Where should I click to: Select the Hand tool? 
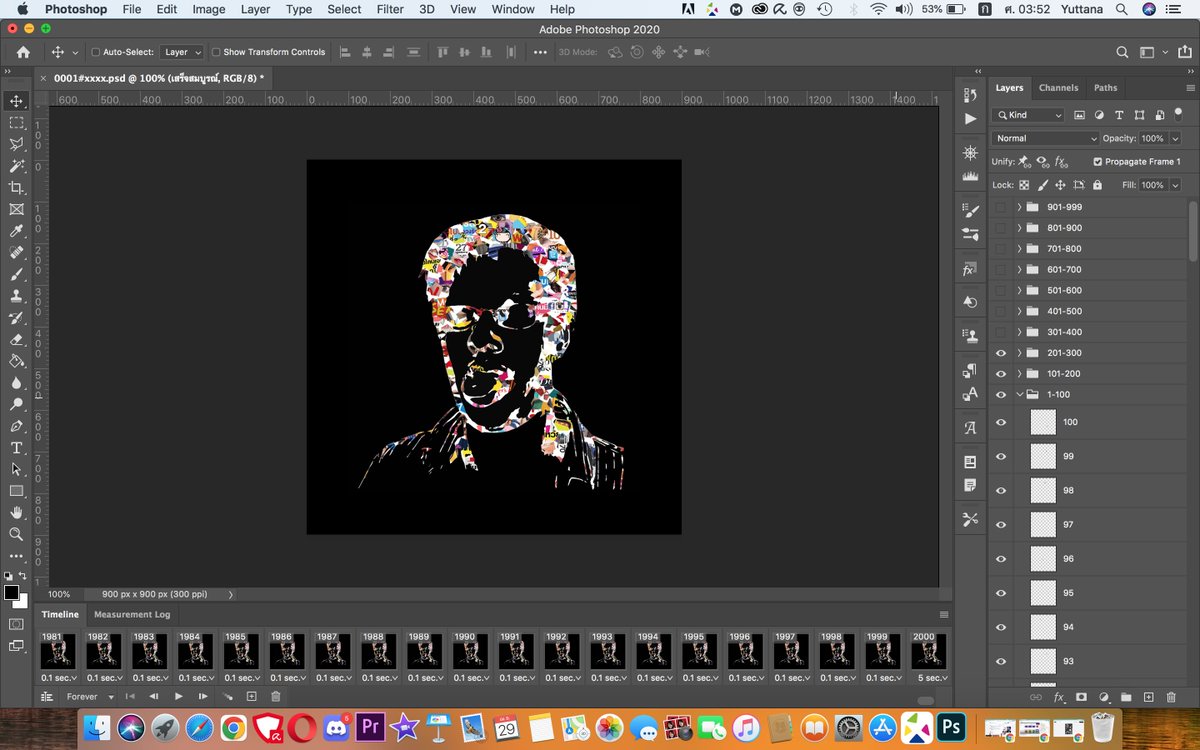(x=16, y=513)
